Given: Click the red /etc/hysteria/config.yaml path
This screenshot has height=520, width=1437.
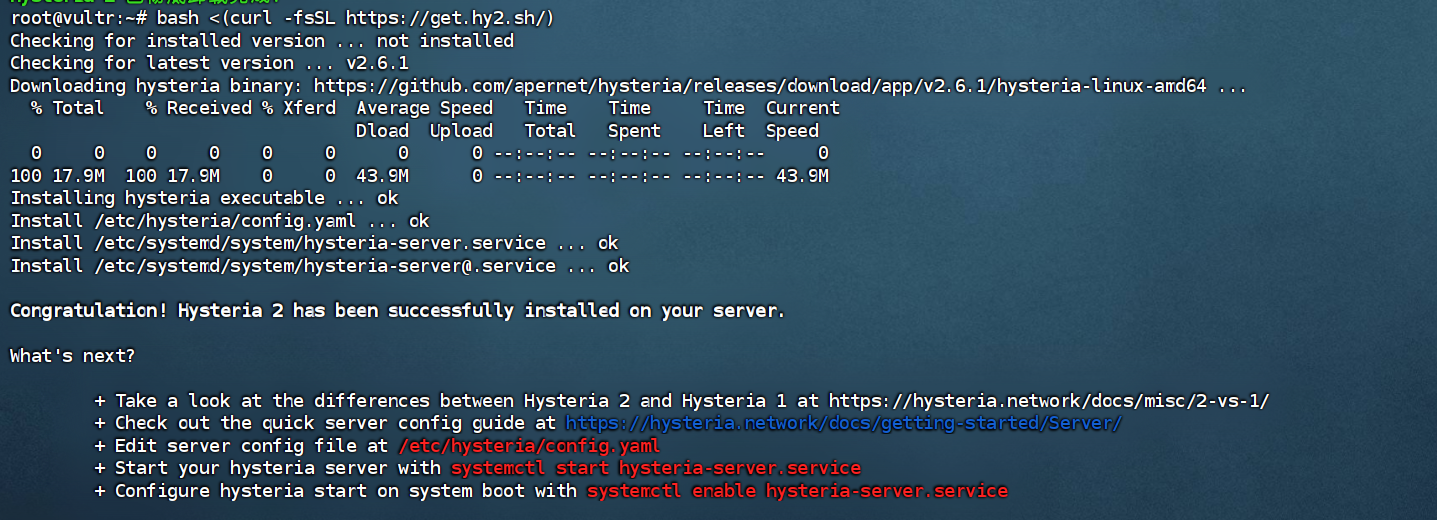Looking at the screenshot, I should point(529,446).
